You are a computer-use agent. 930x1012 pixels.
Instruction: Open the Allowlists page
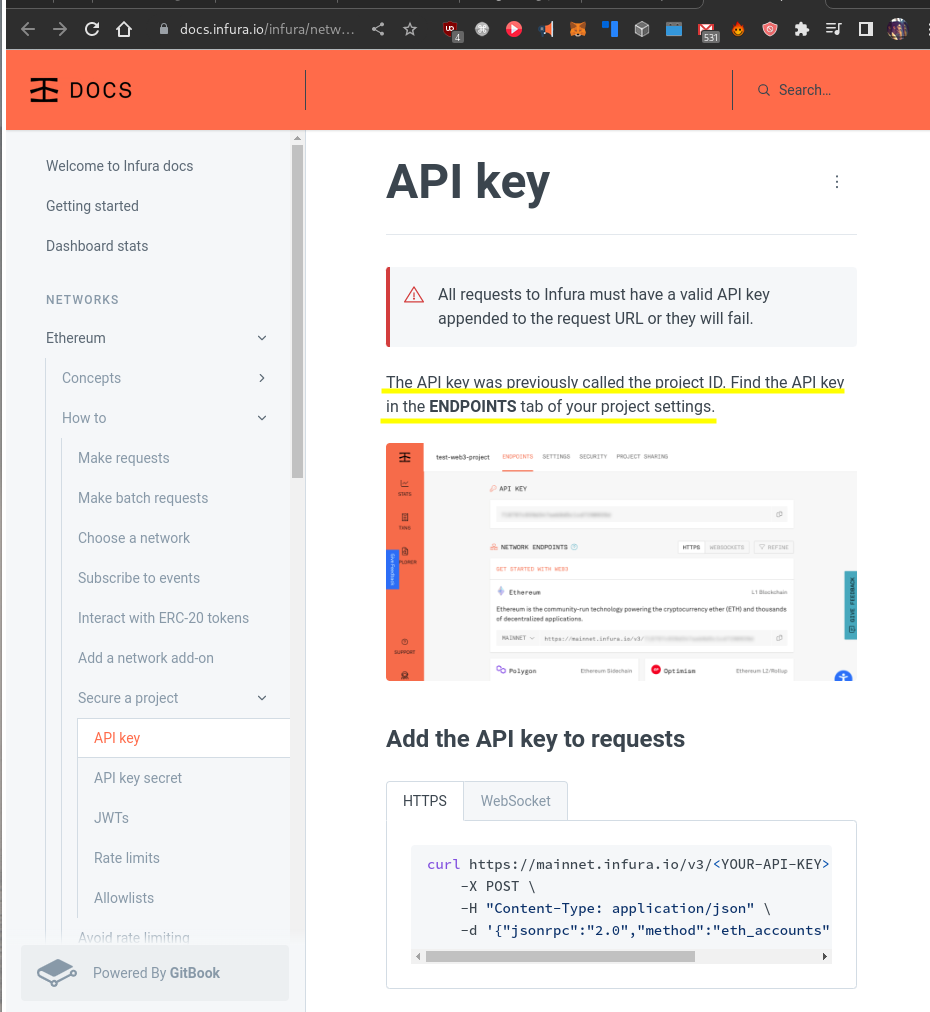124,898
